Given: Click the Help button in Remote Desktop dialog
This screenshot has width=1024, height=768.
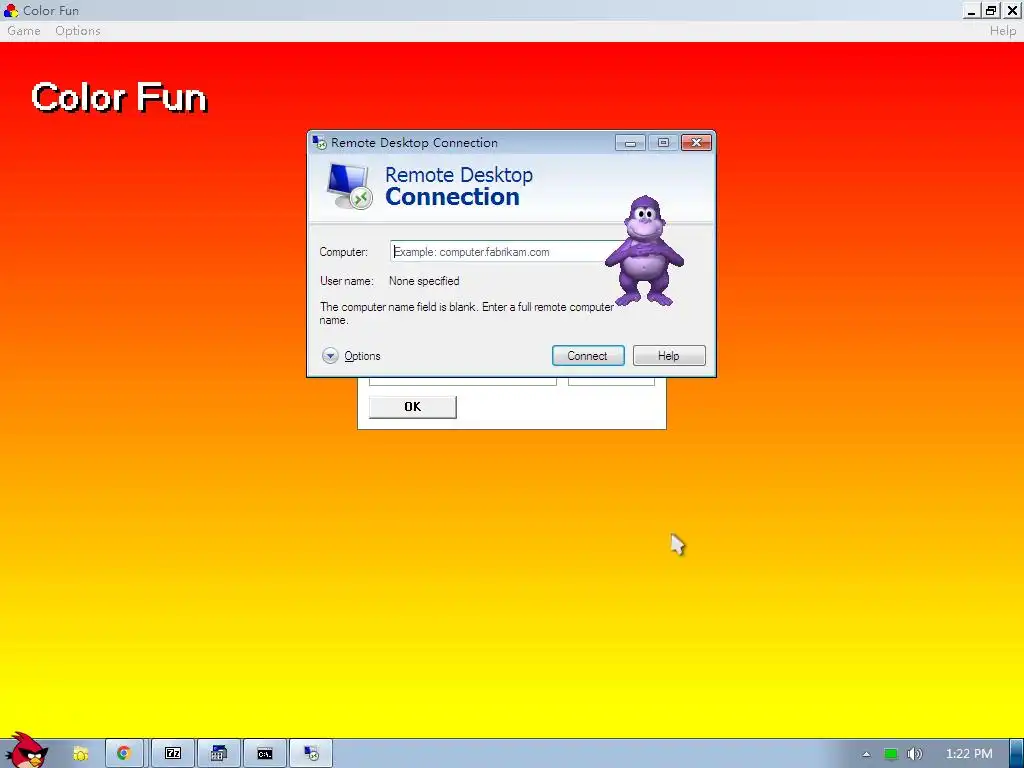Looking at the screenshot, I should click(x=669, y=356).
